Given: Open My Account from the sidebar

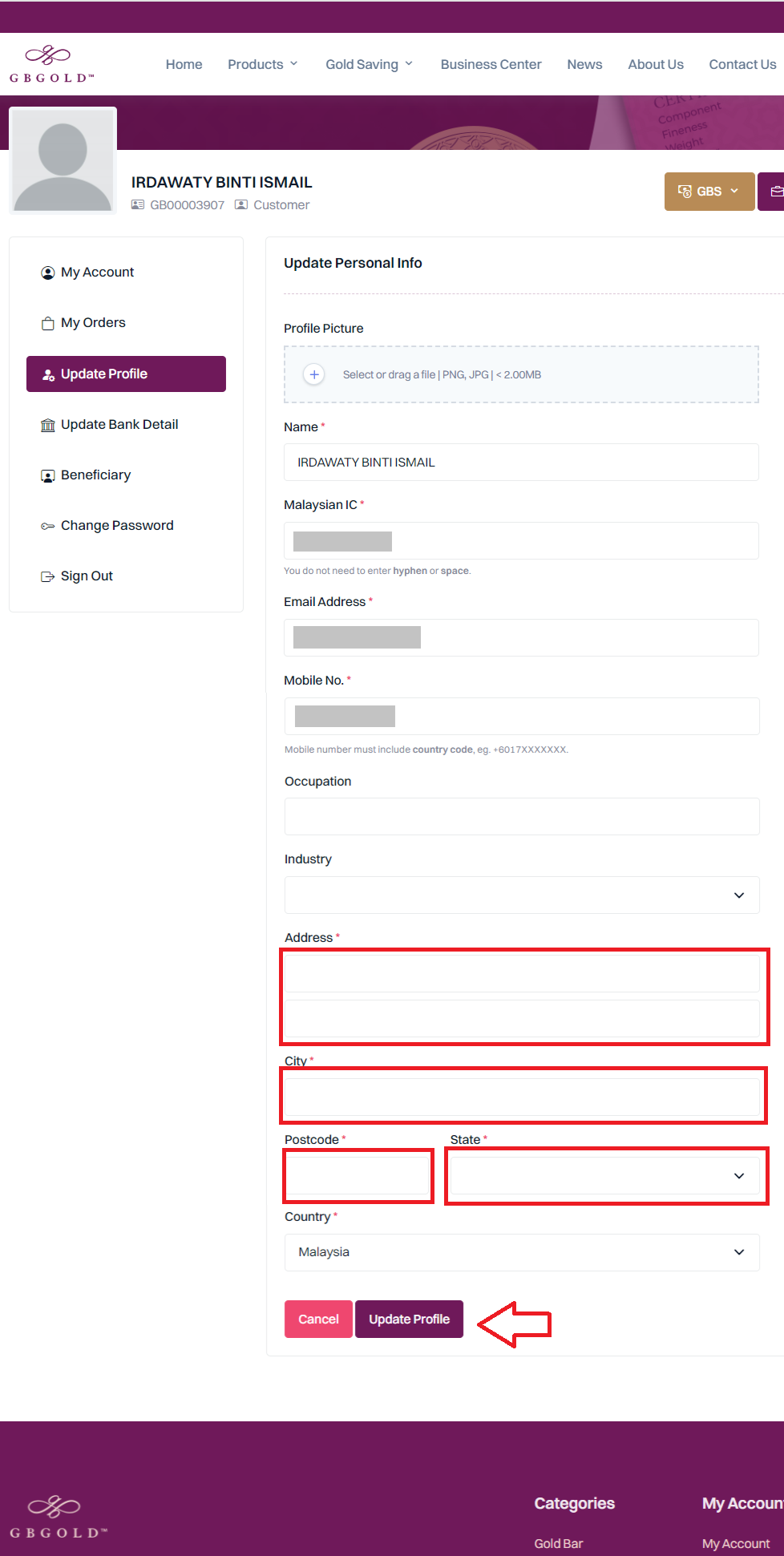Looking at the screenshot, I should coord(97,273).
